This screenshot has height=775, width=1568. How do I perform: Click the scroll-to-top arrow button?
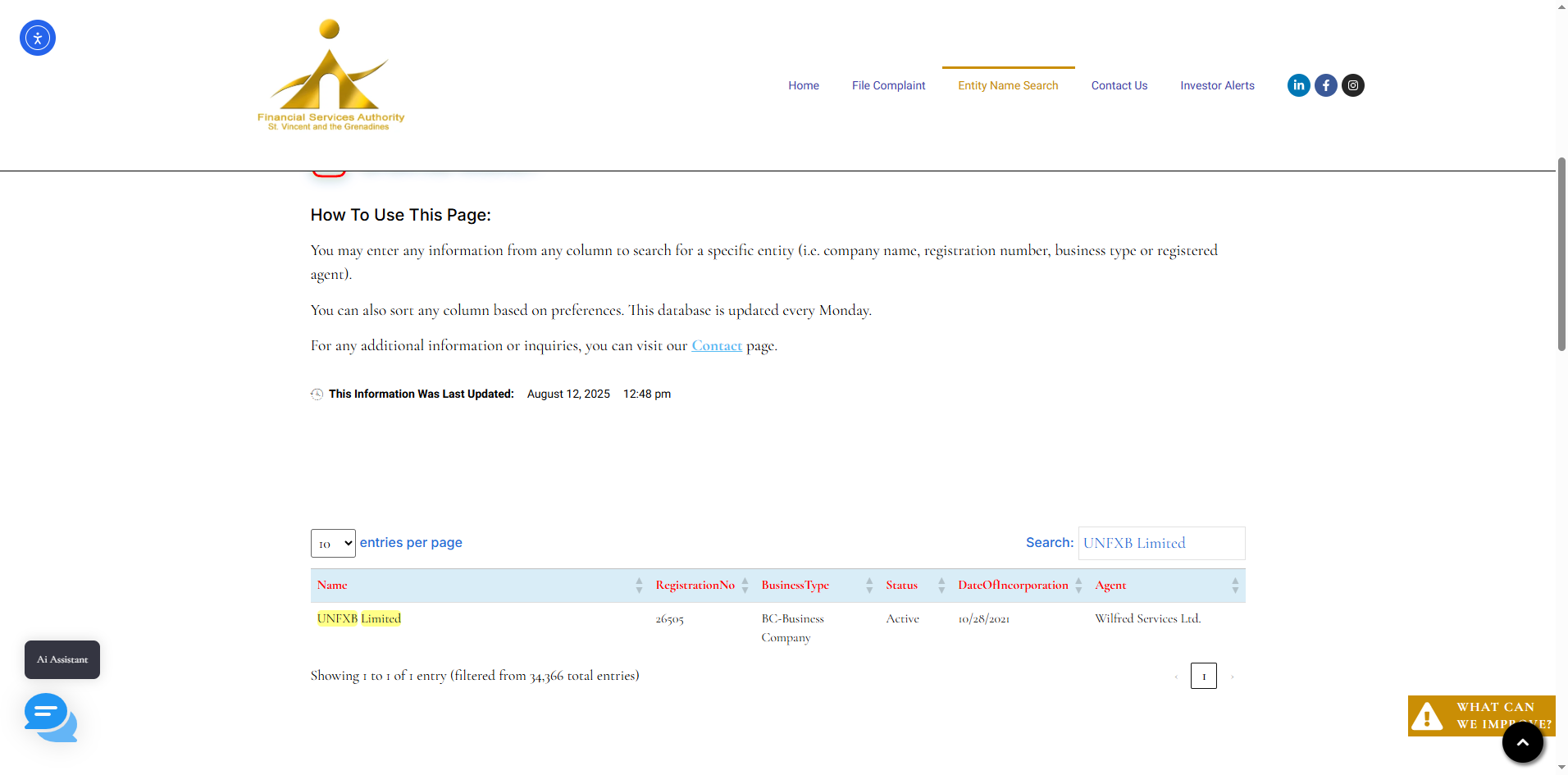(x=1522, y=742)
